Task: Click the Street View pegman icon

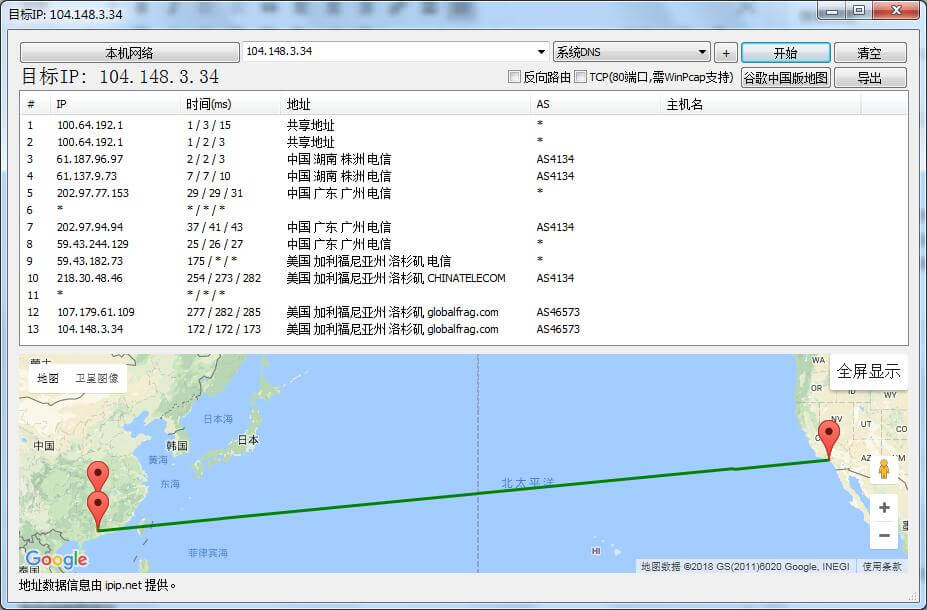Action: tap(883, 469)
